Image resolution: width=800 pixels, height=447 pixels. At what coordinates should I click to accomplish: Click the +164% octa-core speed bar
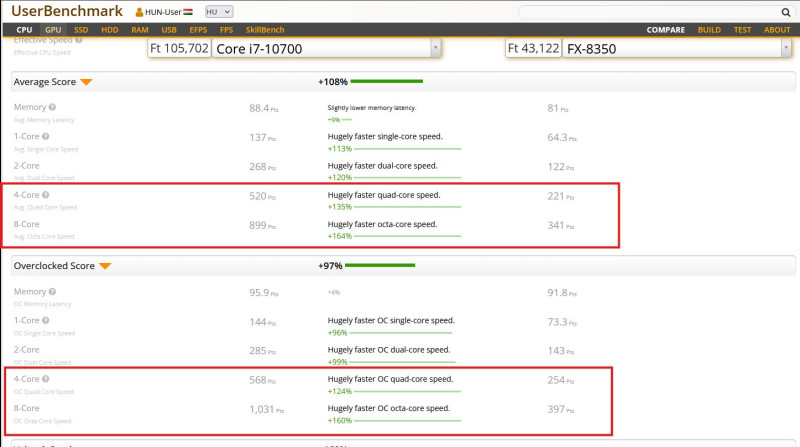[408, 236]
